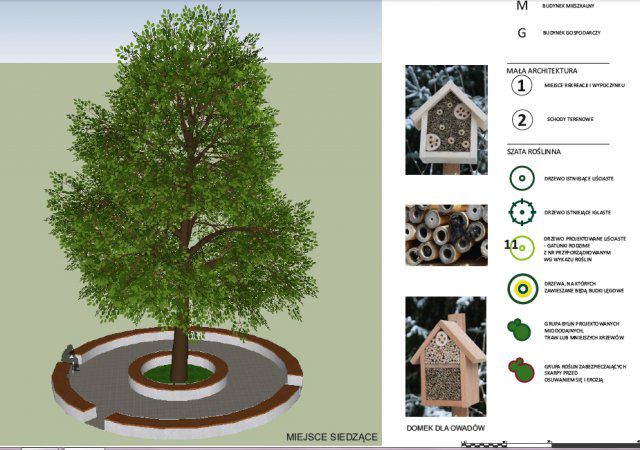The image size is (640, 450).
Task: Click the inner round planter ring around the tree
Action: pyautogui.click(x=178, y=376)
